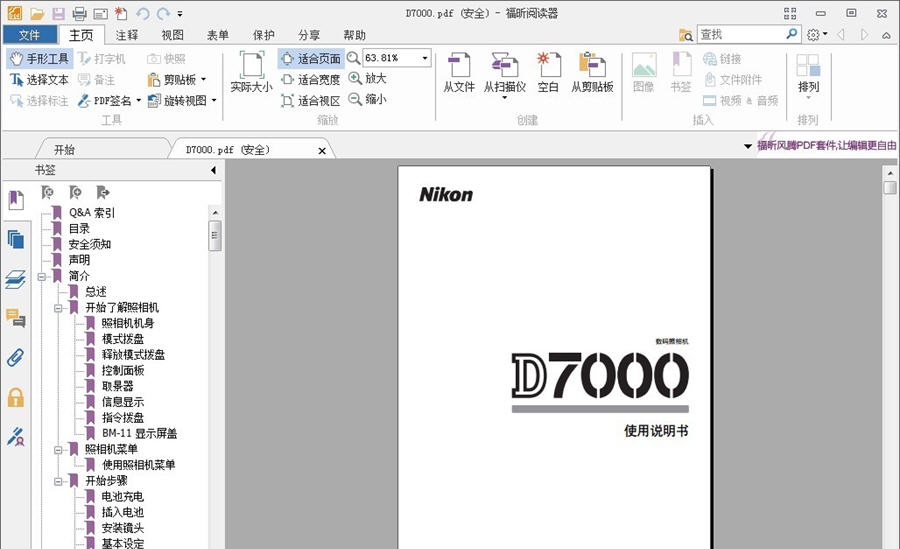Collapse the bookmarks panel with the arrow
Viewport: 900px width, 549px height.
[x=214, y=170]
